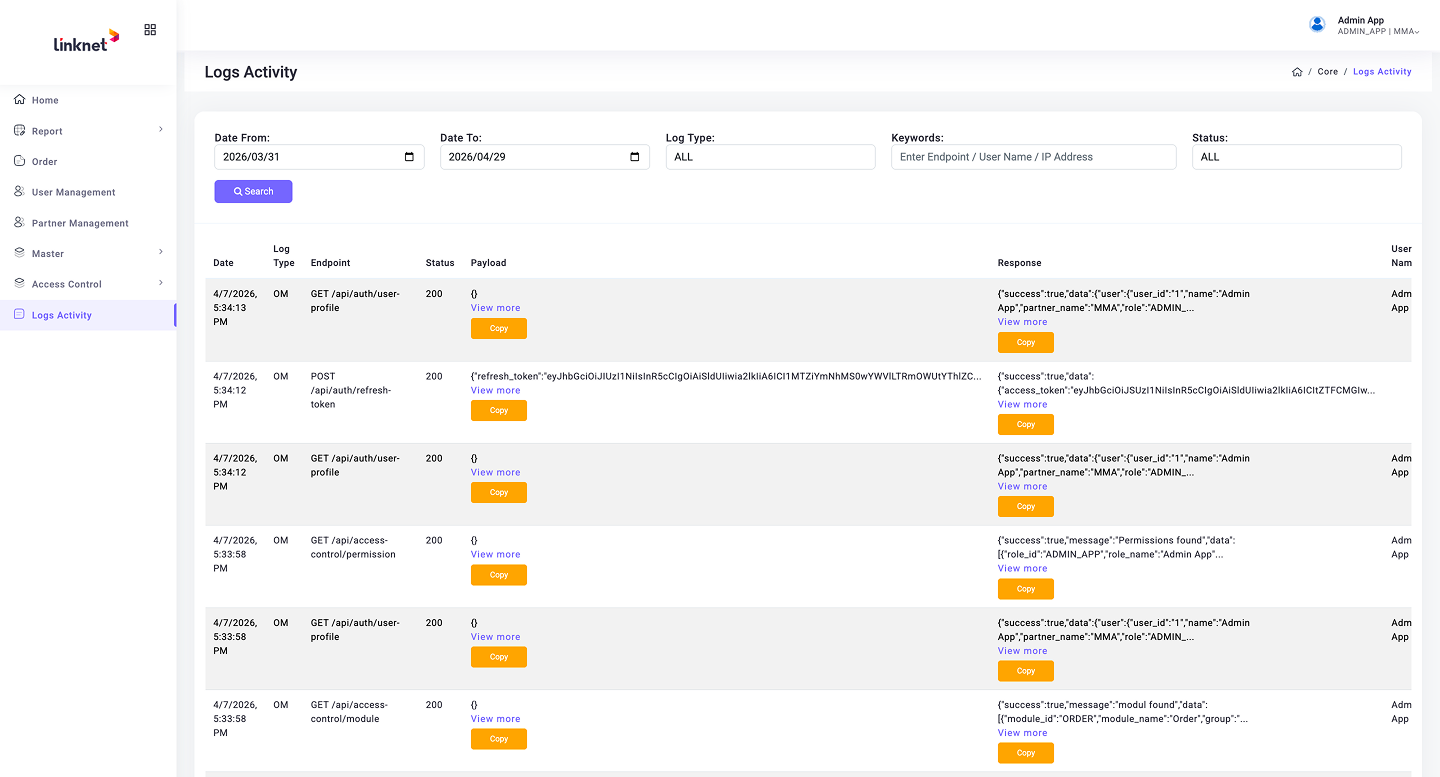Click POST /api/auth/refresh-token endpoint text
Viewport: 1440px width, 777px height.
[x=351, y=390]
